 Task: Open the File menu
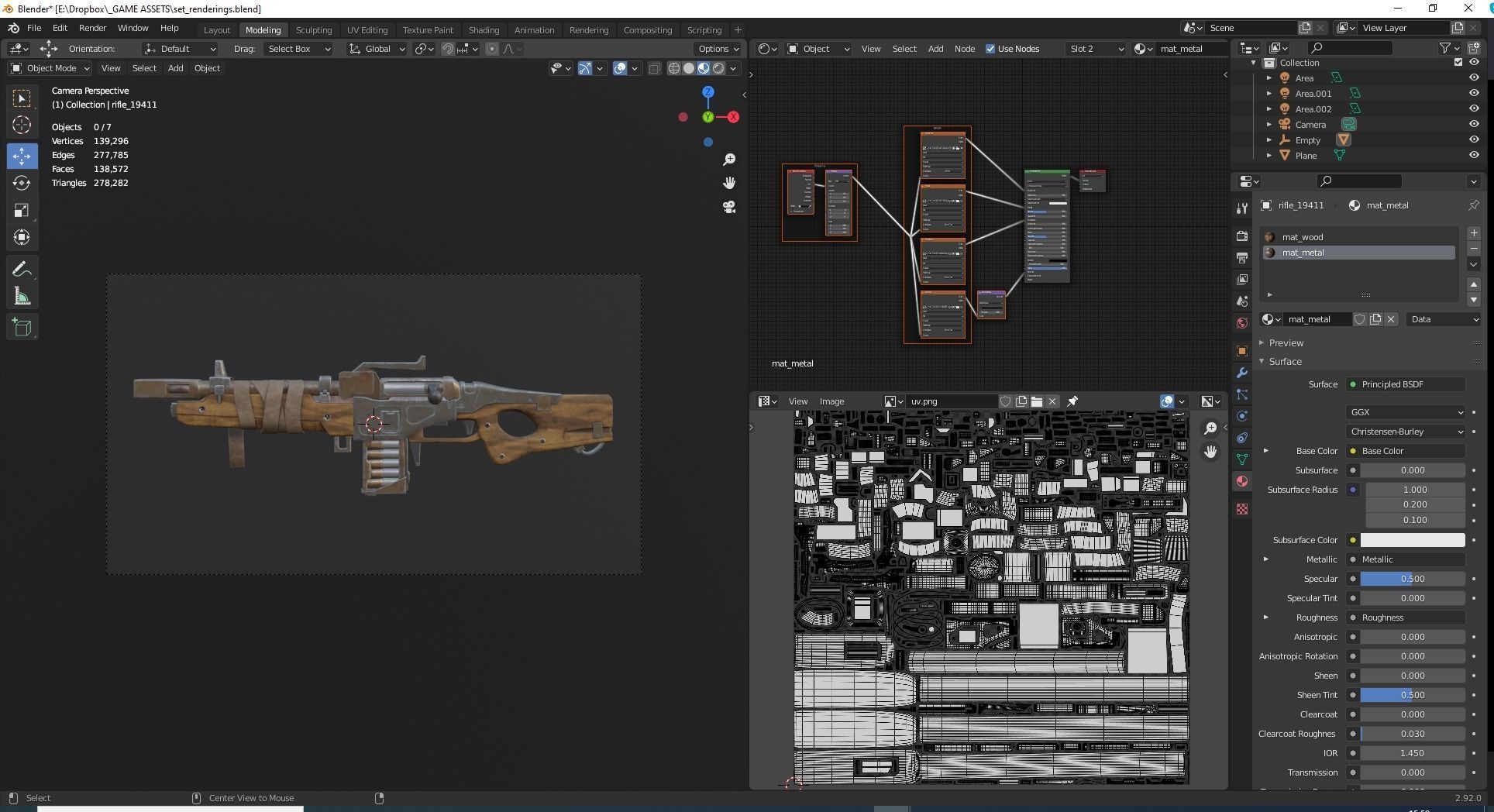pyautogui.click(x=34, y=28)
